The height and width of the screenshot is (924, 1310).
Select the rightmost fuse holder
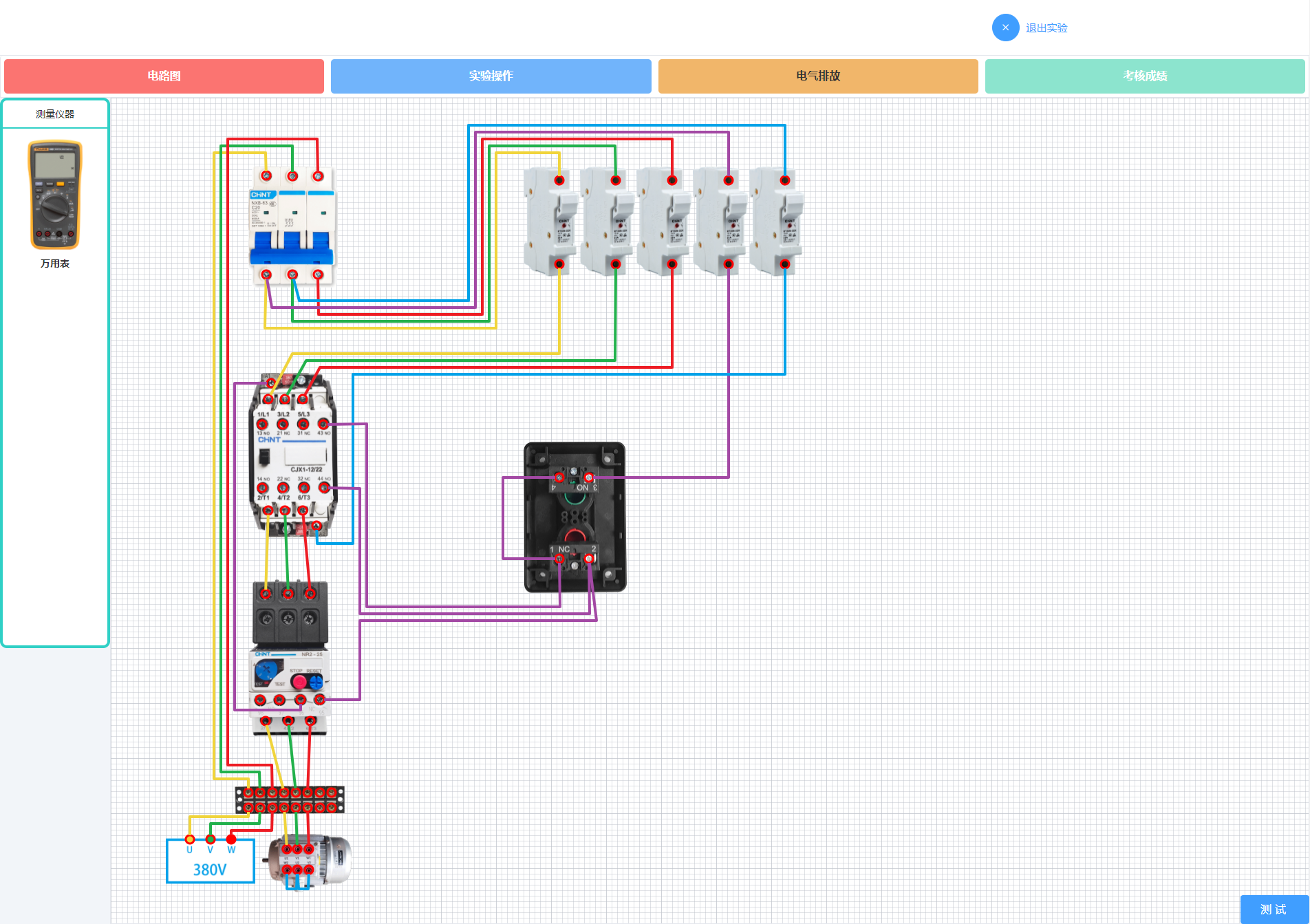776,222
